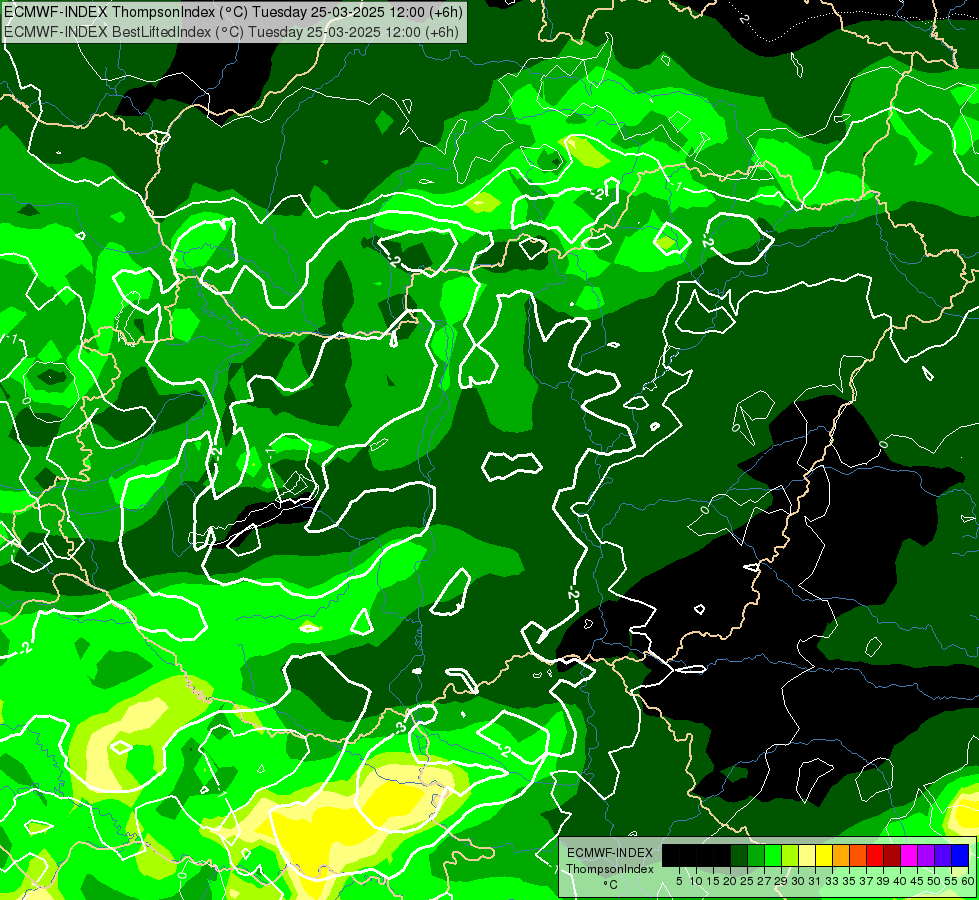
Task: Pick the purple legend swatch for 45–50
Action: click(x=926, y=855)
